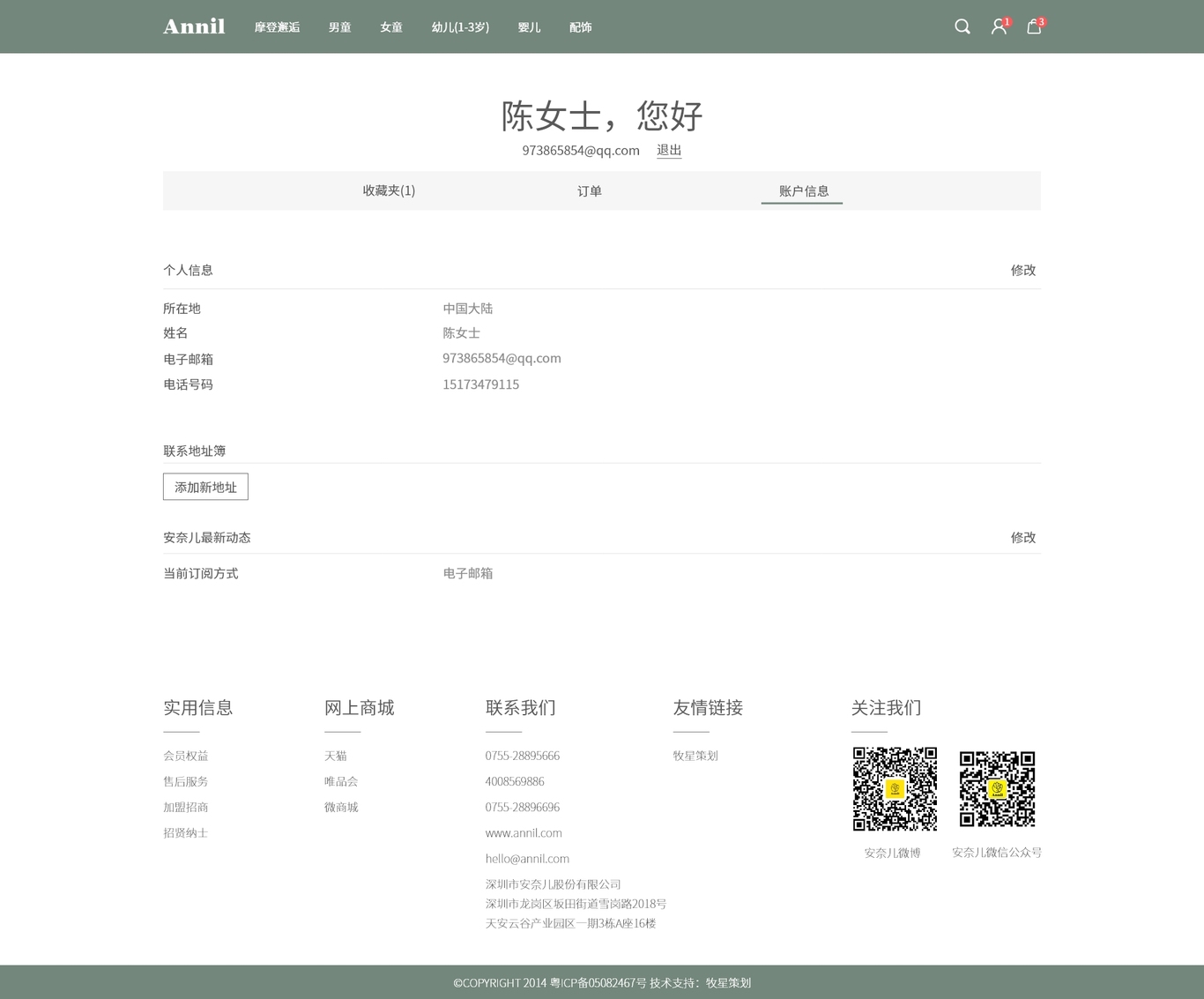
Task: Select the 中国大陆 location value
Action: point(468,309)
